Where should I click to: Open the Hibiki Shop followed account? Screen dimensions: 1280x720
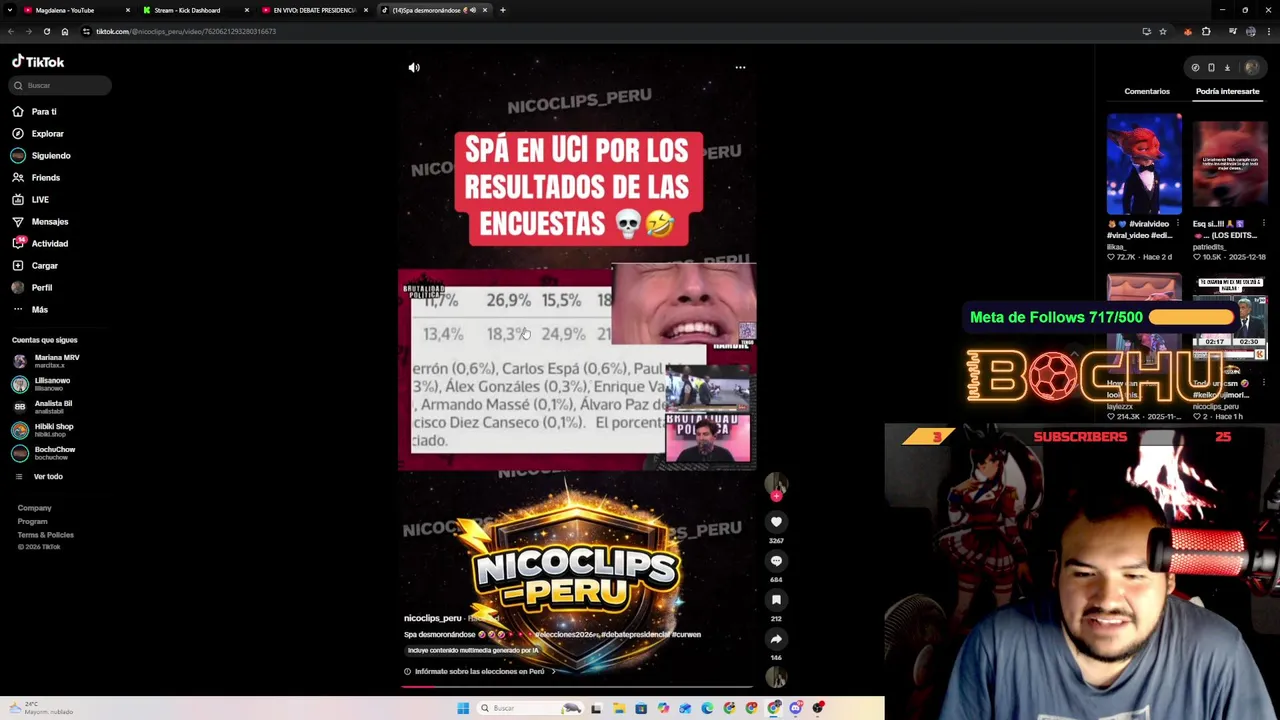click(x=44, y=430)
